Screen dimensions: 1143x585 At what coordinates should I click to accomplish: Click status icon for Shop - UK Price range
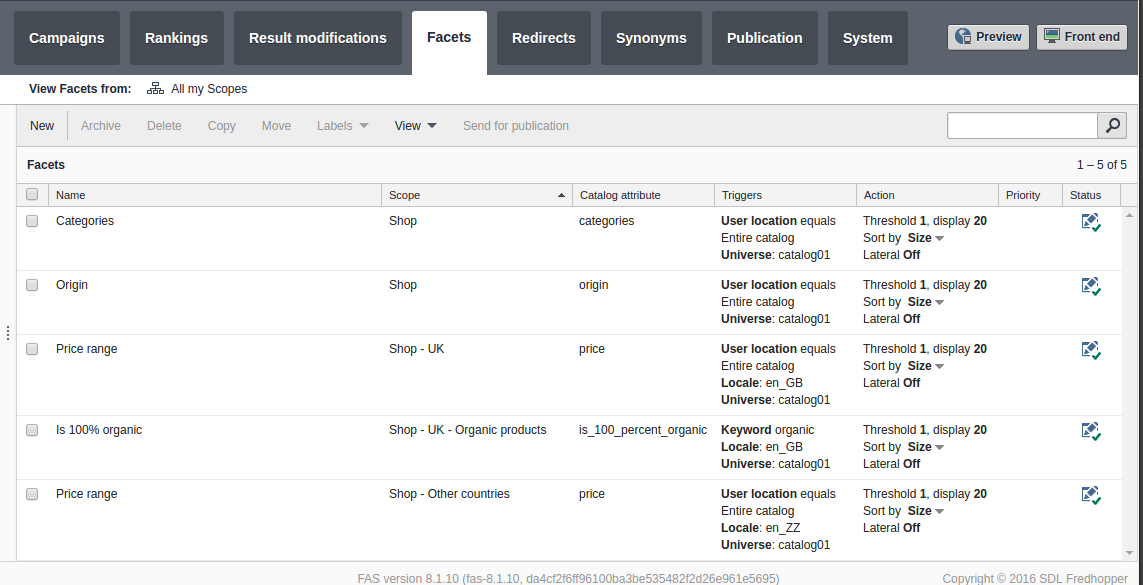click(x=1091, y=350)
